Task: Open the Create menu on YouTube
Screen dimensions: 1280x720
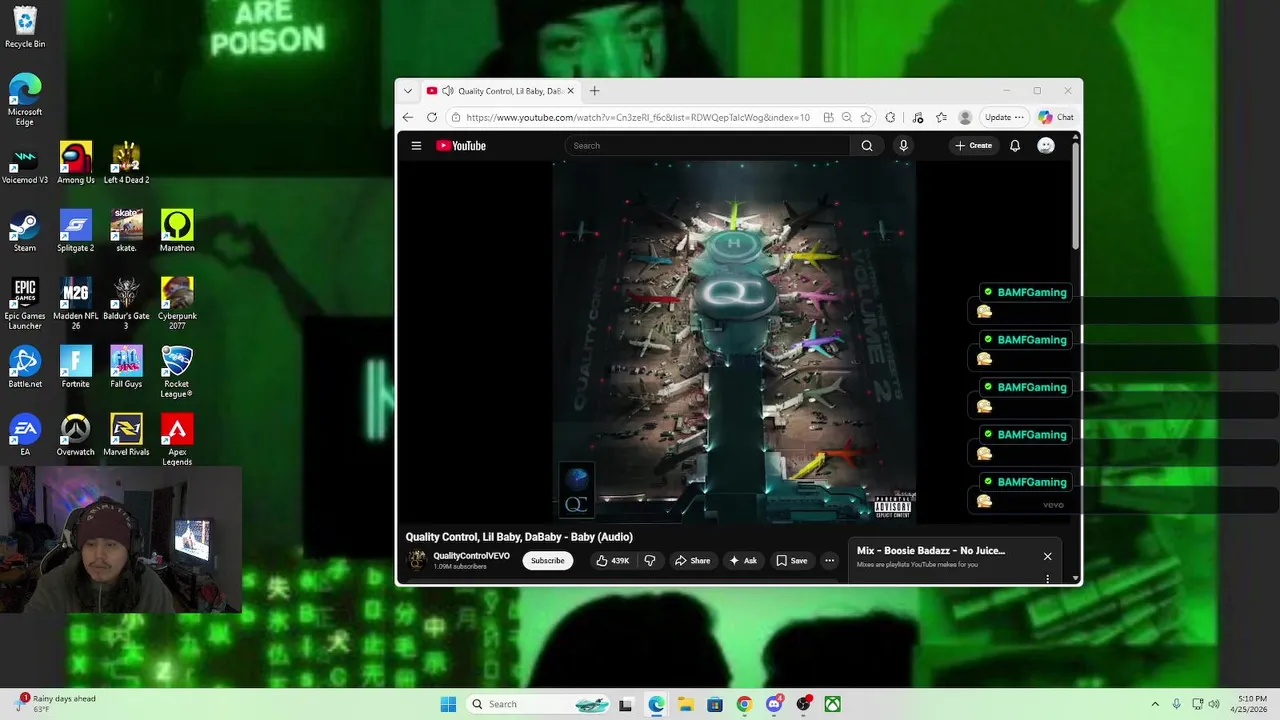Action: [x=973, y=146]
